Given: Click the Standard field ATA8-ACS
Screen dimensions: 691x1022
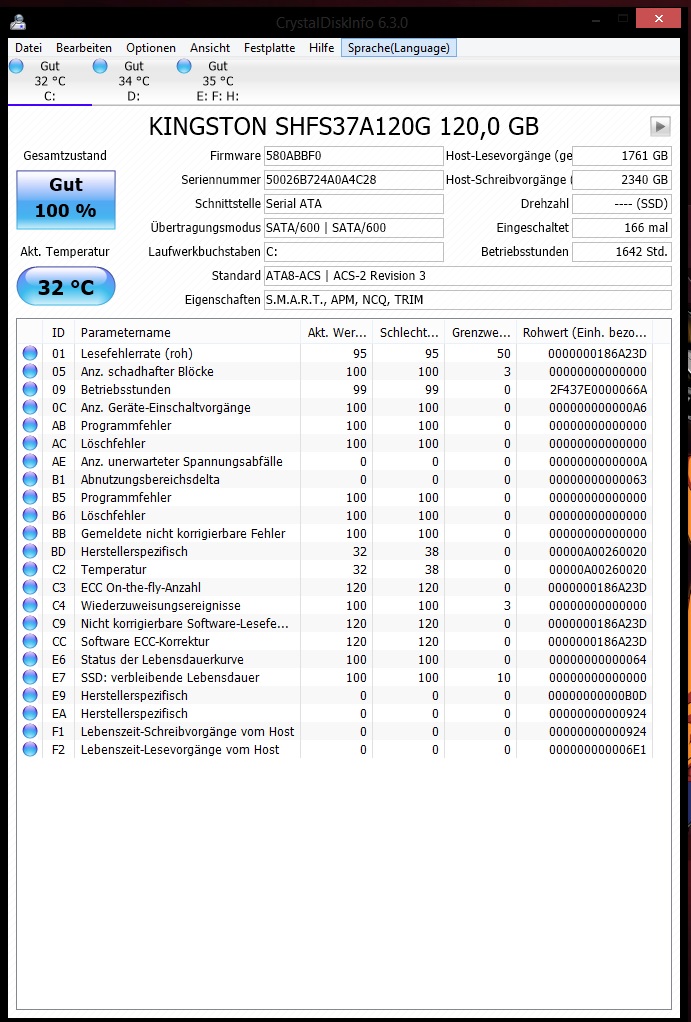Looking at the screenshot, I should point(467,276).
